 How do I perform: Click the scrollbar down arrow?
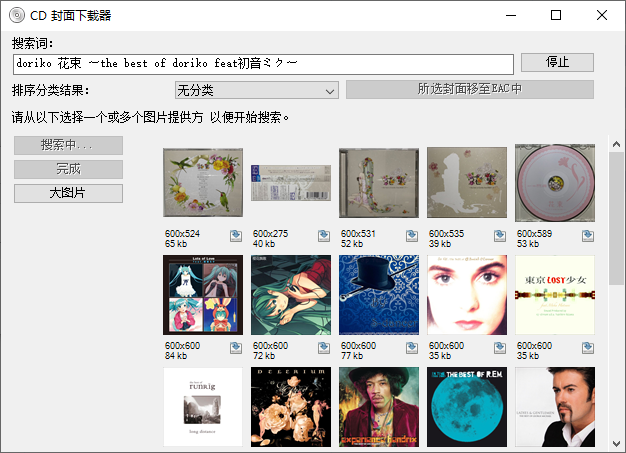(x=617, y=441)
